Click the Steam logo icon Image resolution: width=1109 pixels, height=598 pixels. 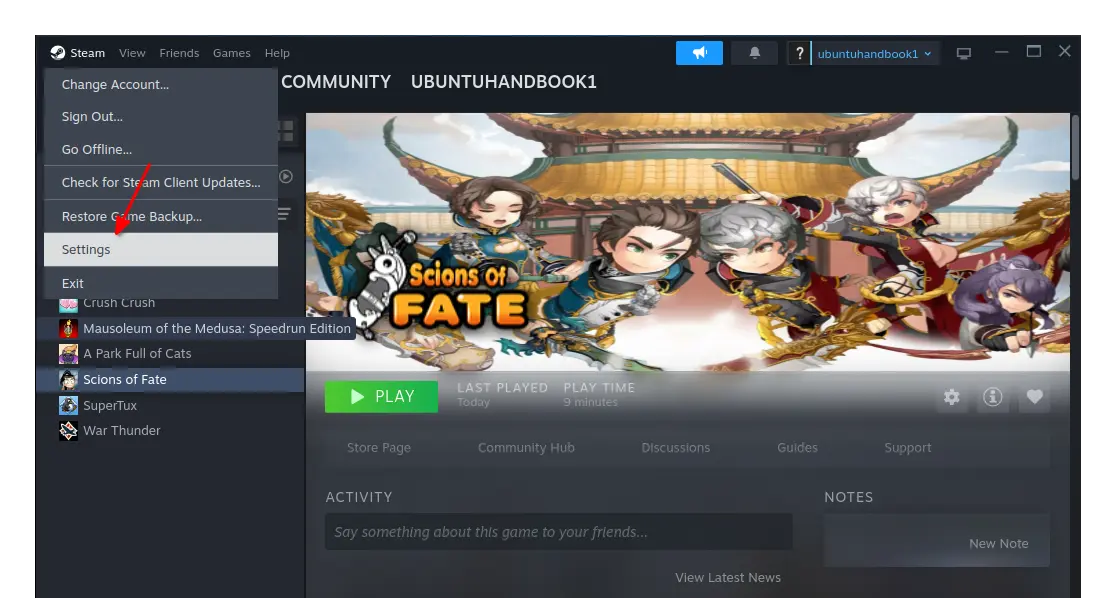pos(57,53)
